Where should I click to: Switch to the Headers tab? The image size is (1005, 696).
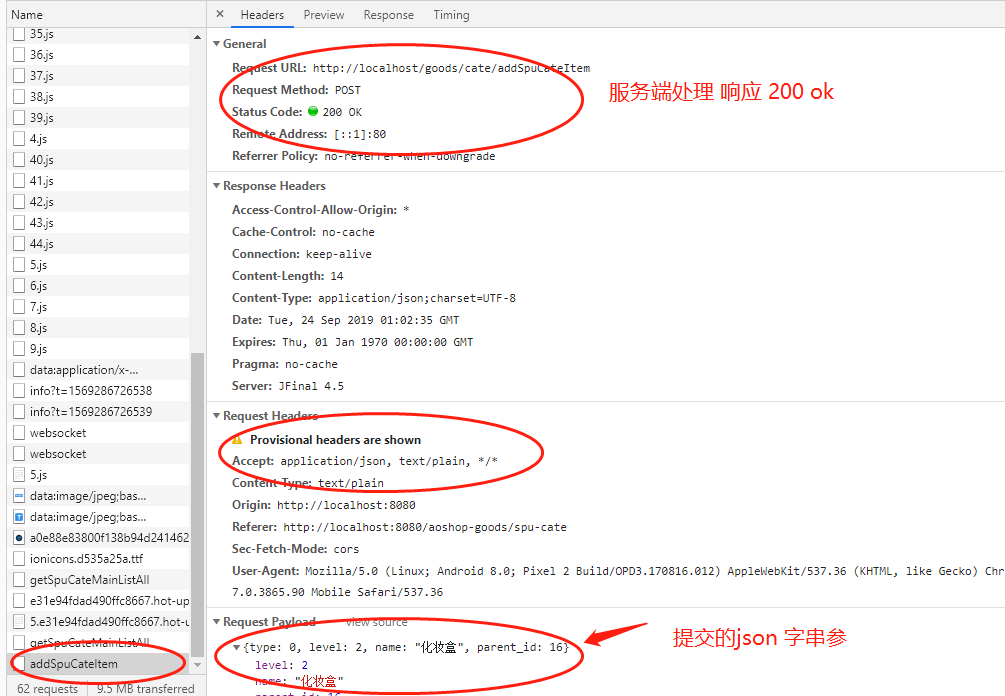pos(262,15)
